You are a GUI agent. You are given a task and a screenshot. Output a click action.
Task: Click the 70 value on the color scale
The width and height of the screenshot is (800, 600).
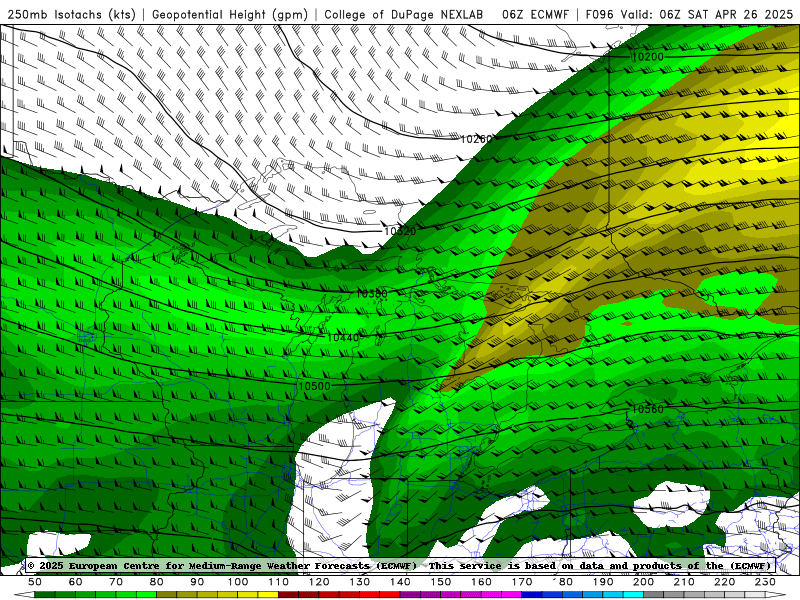point(116,582)
